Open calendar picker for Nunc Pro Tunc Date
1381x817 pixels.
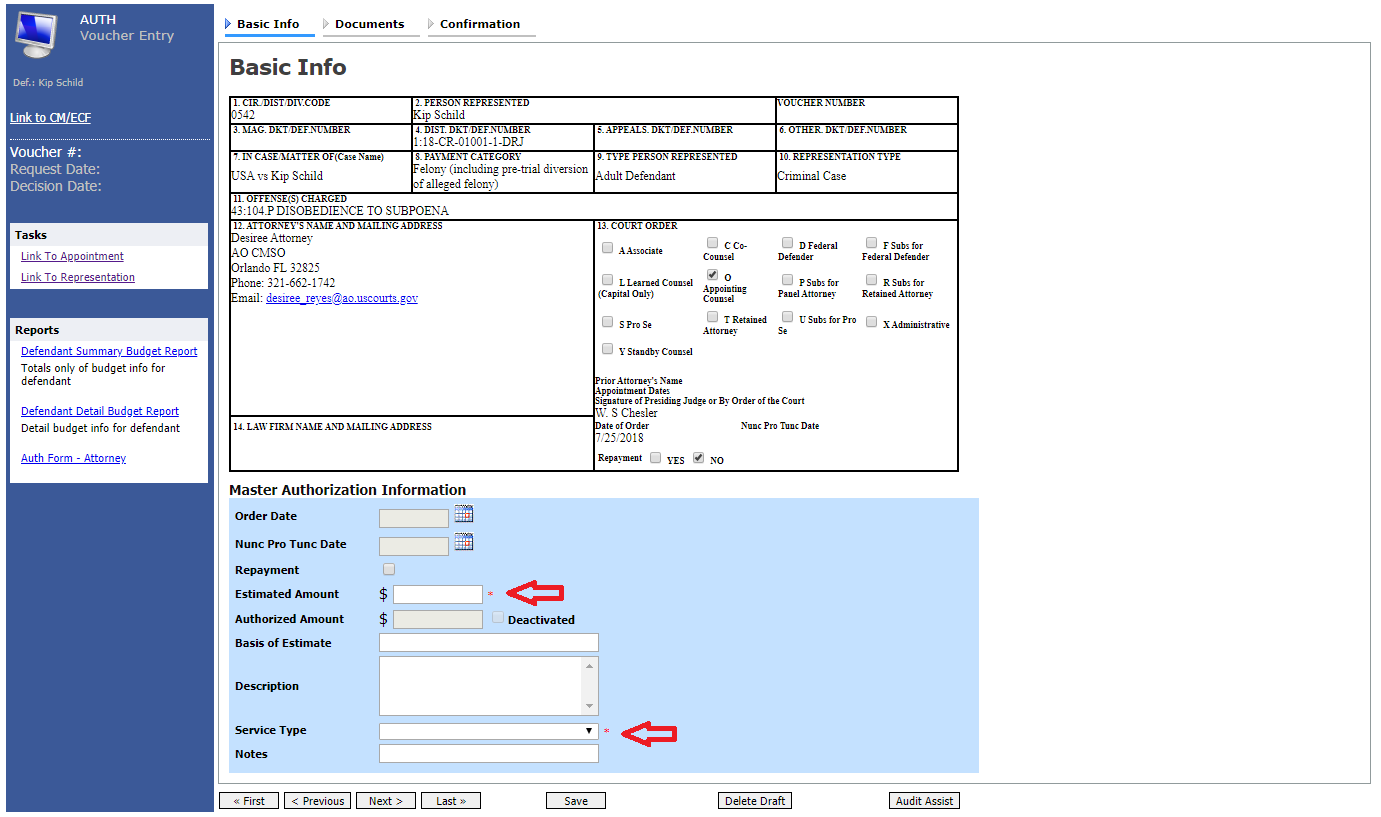464,542
